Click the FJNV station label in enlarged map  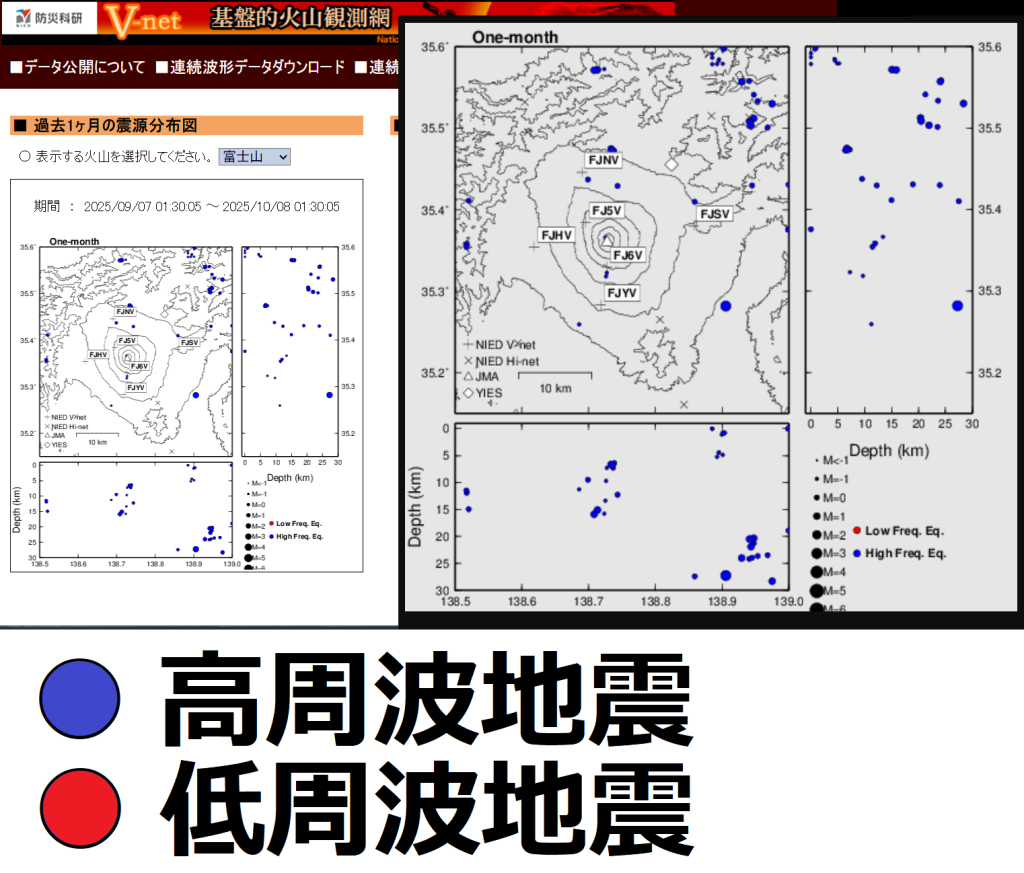coord(603,160)
